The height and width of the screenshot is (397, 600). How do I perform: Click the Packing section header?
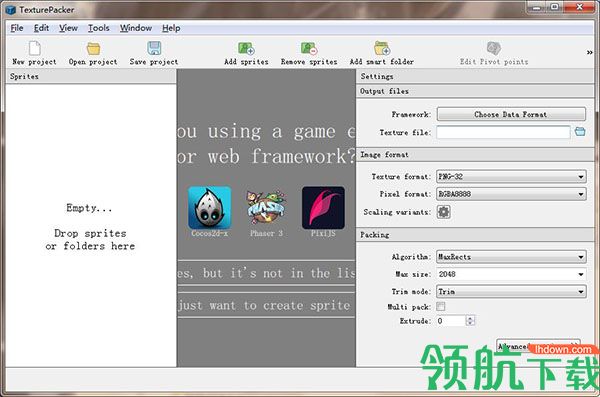click(x=475, y=235)
